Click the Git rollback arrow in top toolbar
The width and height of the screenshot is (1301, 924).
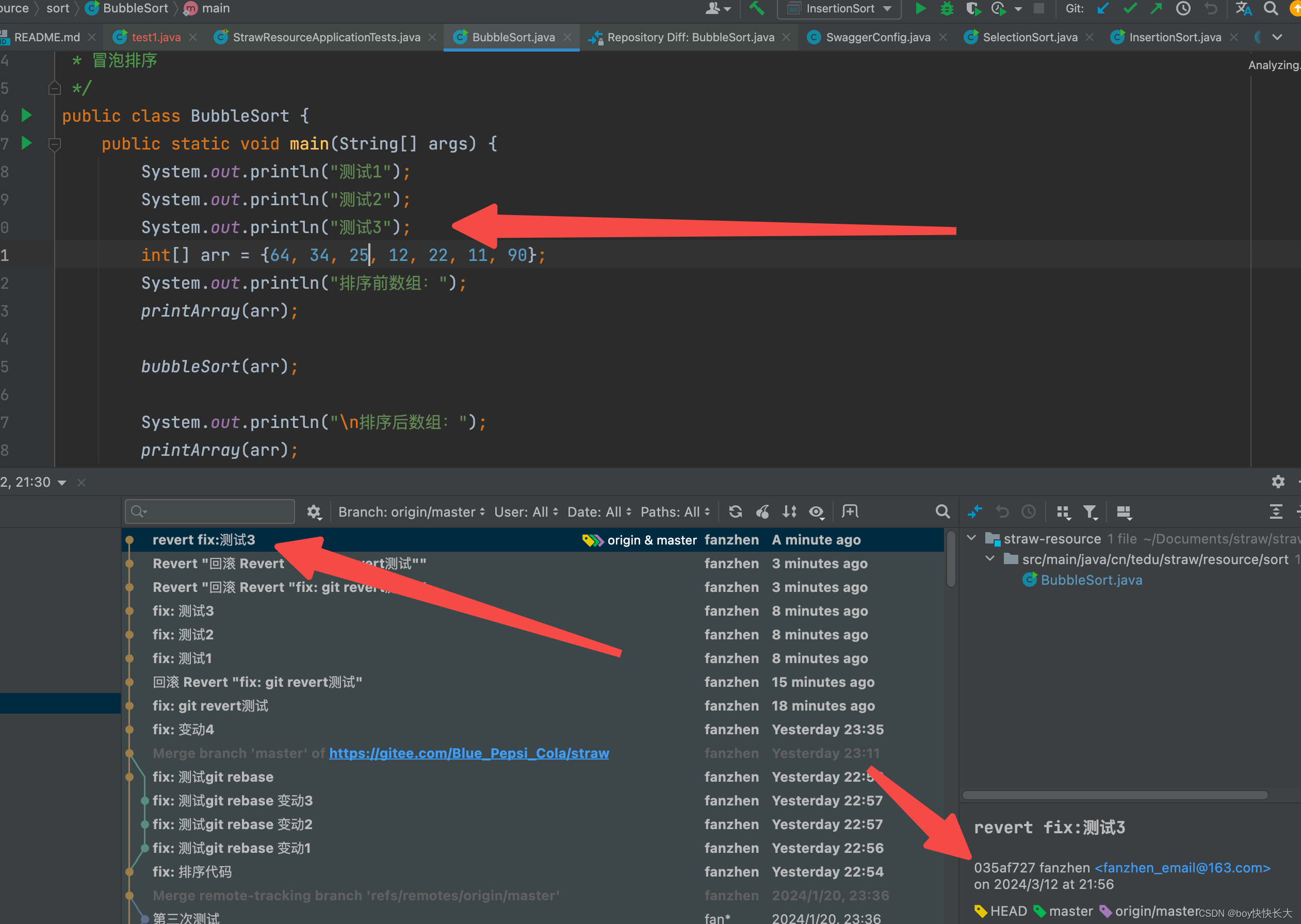(x=1211, y=9)
